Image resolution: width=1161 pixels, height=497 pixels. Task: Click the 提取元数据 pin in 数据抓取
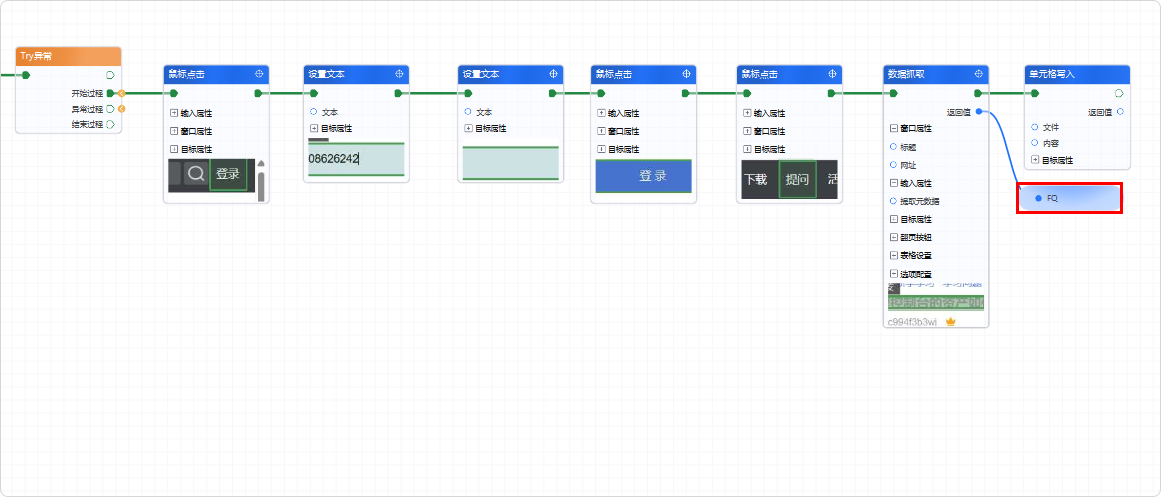tap(893, 201)
